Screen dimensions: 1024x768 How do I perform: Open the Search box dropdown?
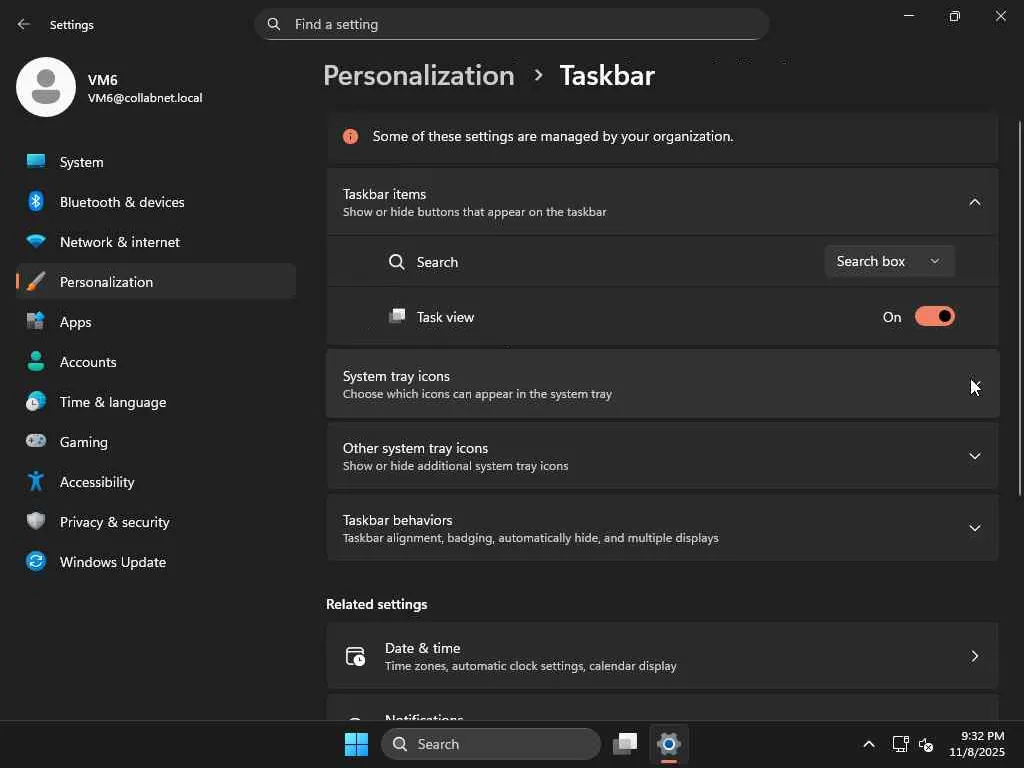889,261
